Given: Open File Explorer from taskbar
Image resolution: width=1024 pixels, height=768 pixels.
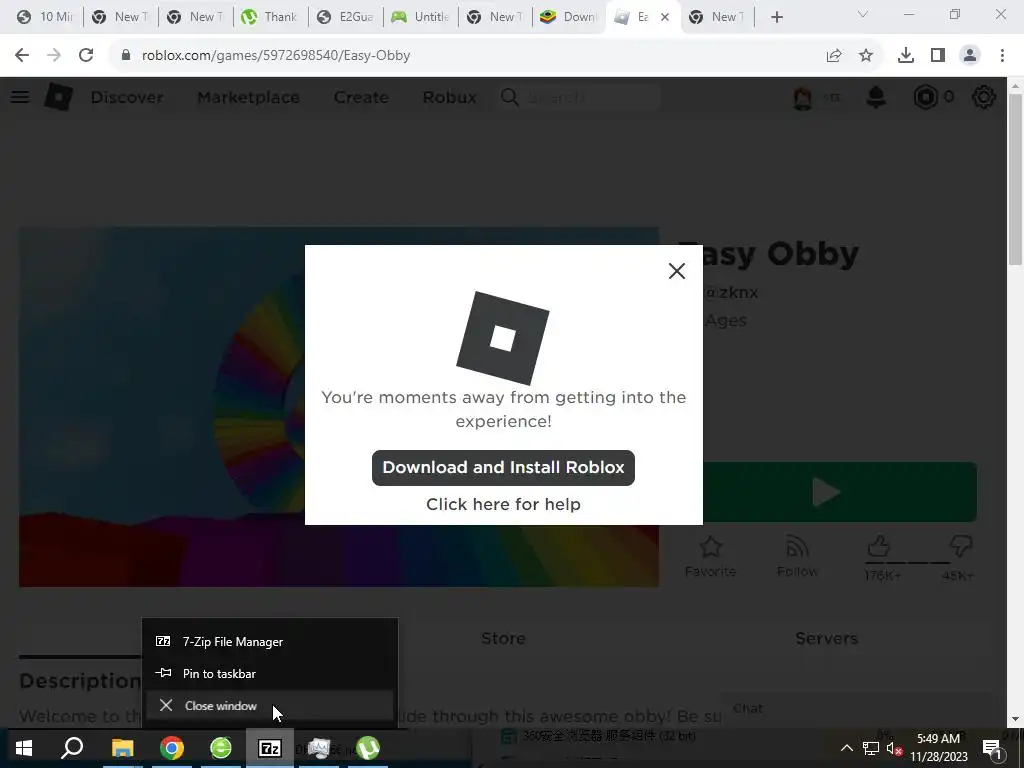Looking at the screenshot, I should (x=122, y=748).
